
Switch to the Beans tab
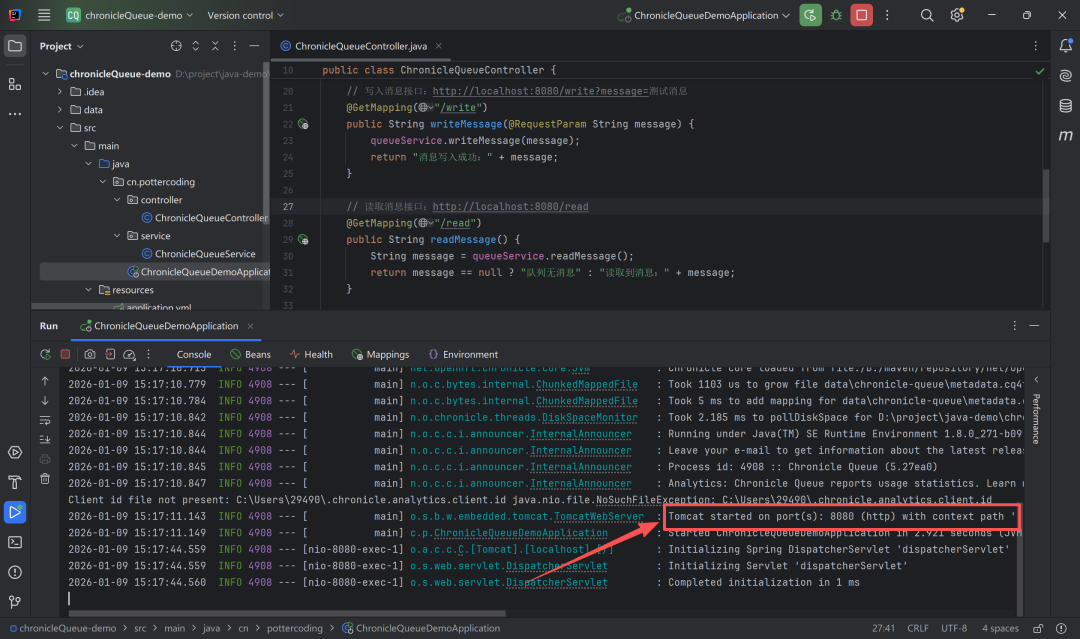pos(250,354)
